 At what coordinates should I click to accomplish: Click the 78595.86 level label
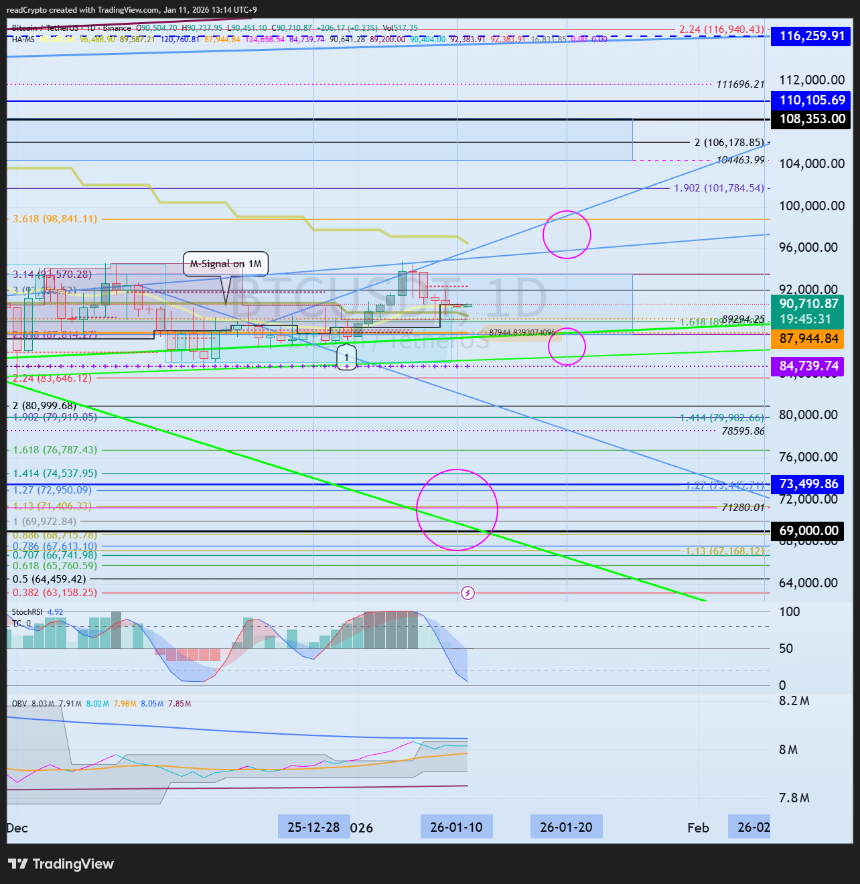click(743, 431)
